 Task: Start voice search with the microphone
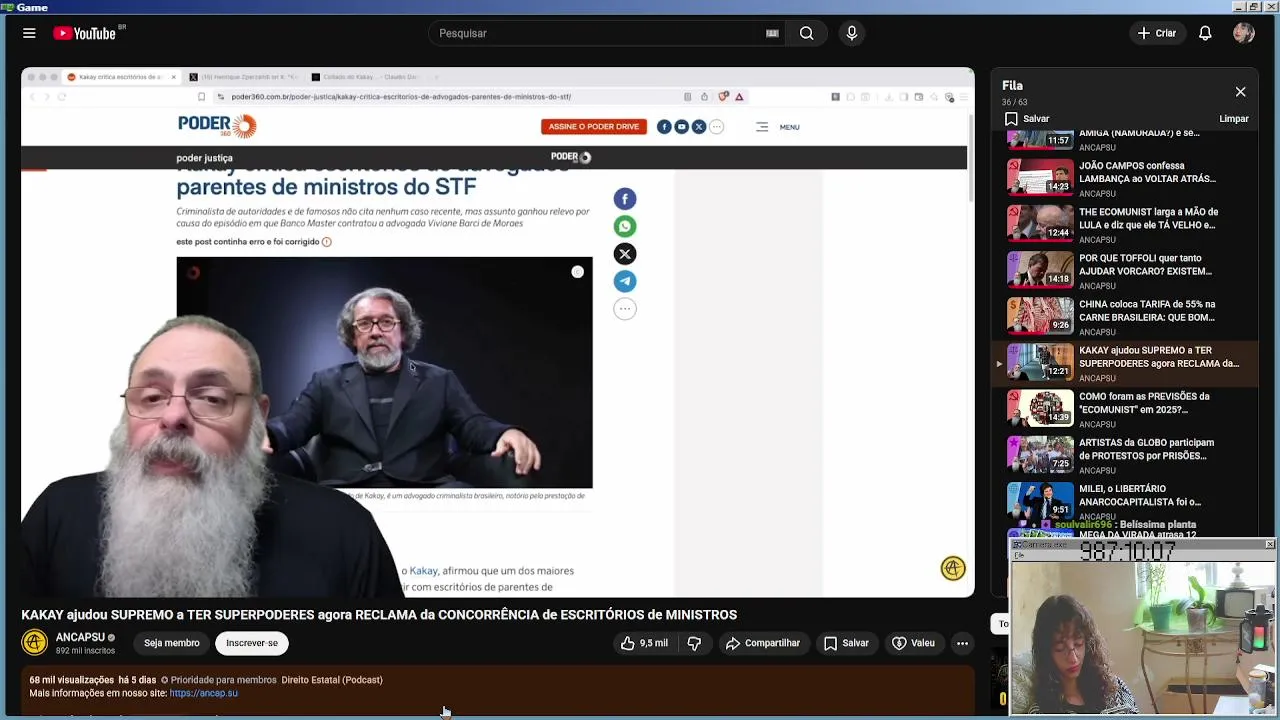tap(852, 33)
